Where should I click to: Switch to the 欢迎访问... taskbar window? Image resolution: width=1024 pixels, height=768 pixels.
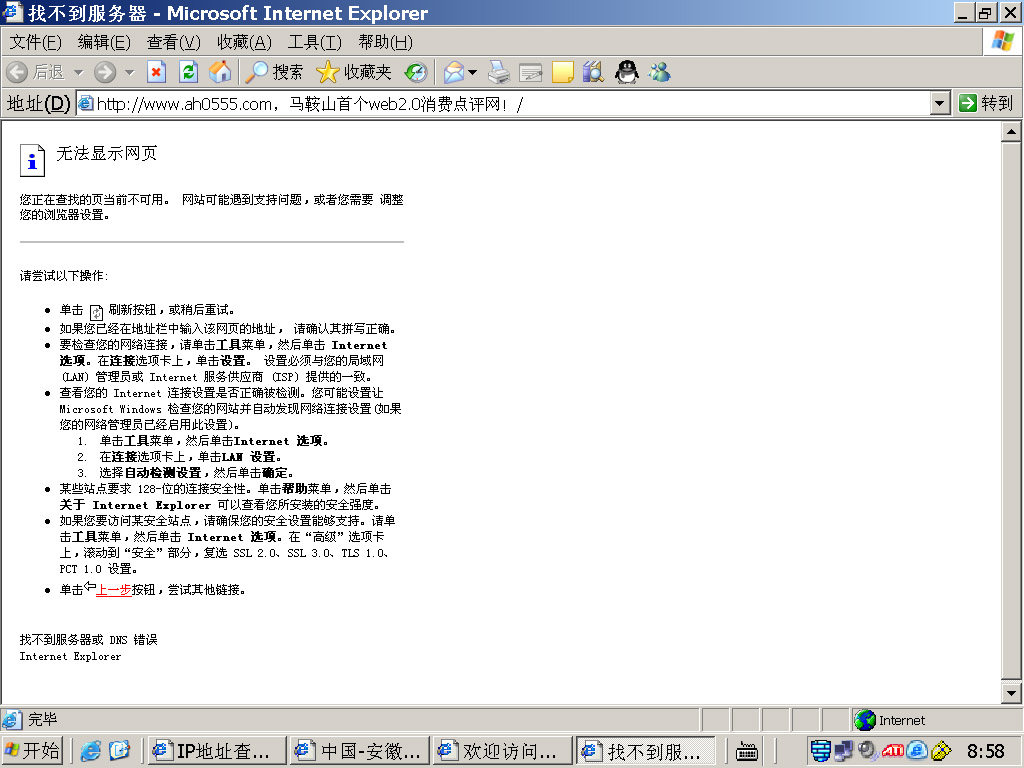tap(503, 751)
